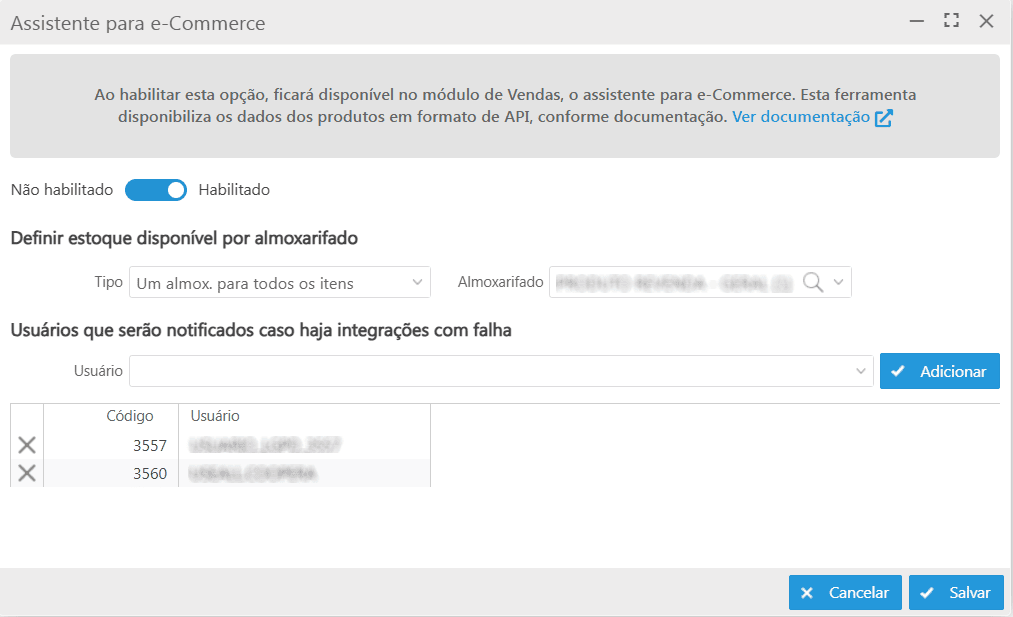Expand the Almoxarifado dropdown arrow
The image size is (1013, 617).
(x=839, y=283)
